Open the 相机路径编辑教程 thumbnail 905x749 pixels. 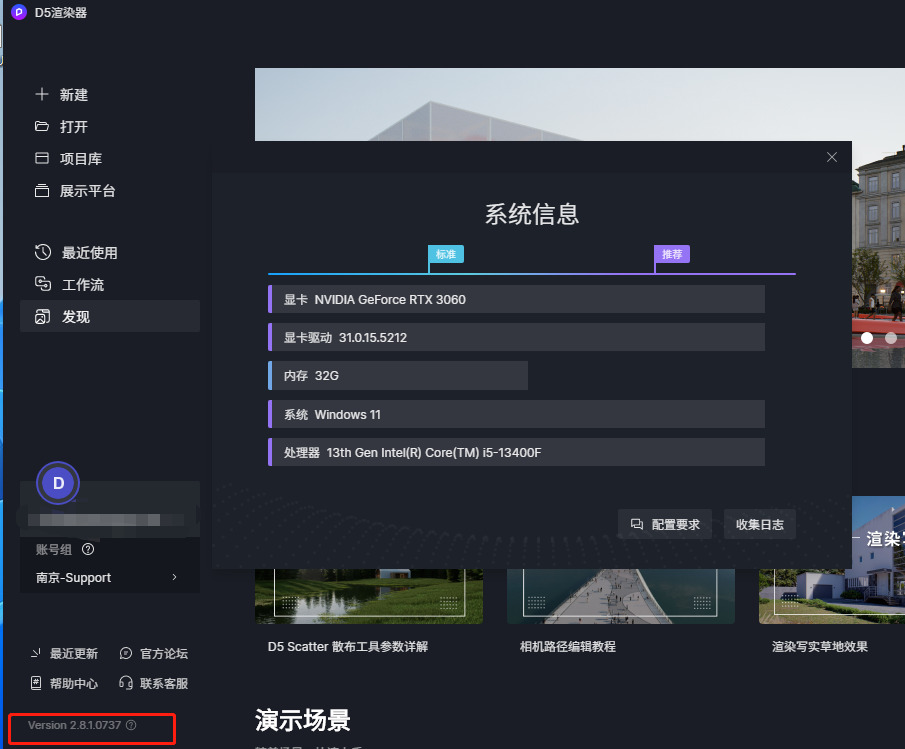click(621, 596)
